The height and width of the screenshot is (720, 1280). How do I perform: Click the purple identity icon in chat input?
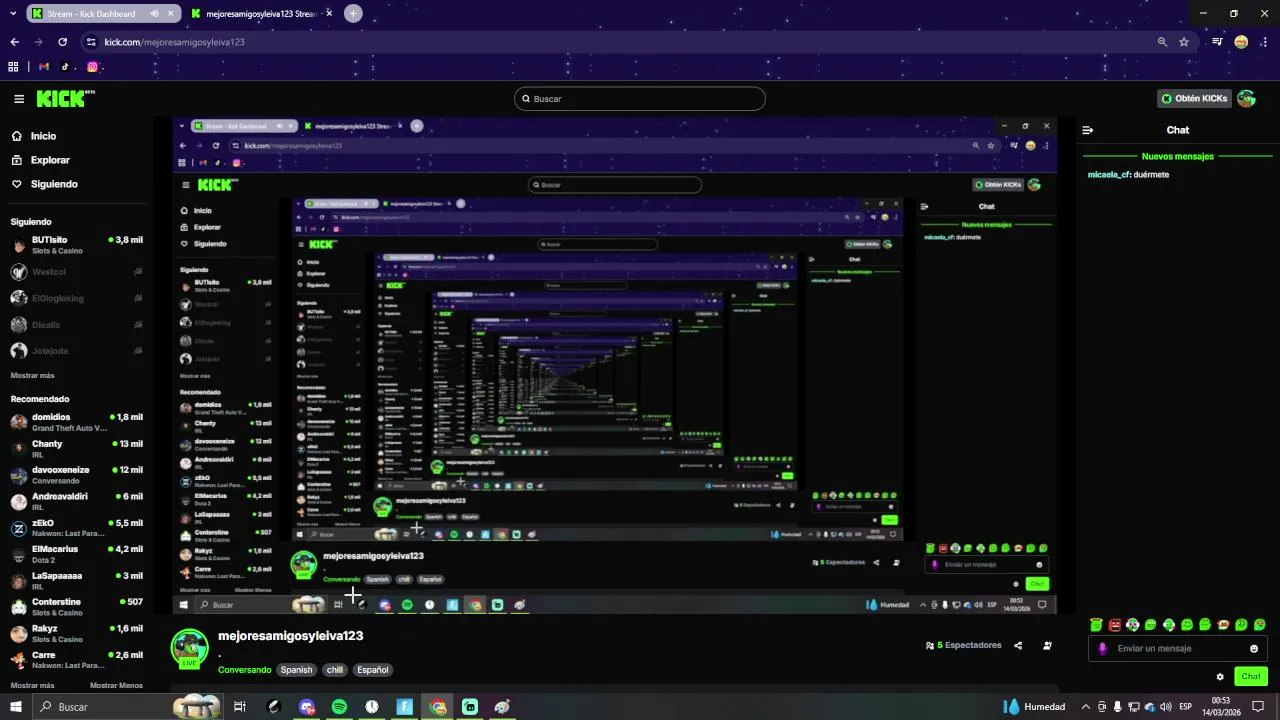1103,649
